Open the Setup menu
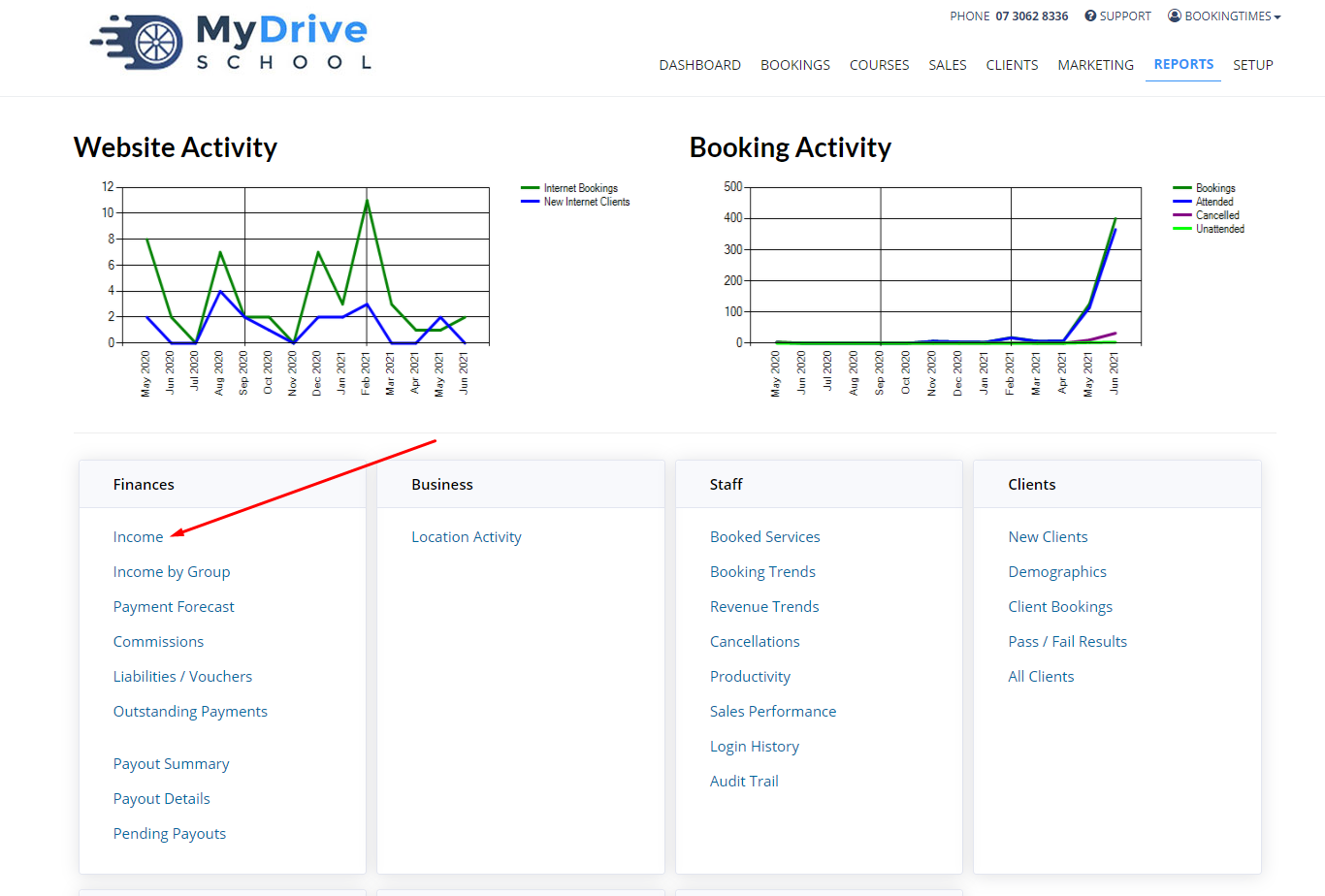The width and height of the screenshot is (1325, 896). pyautogui.click(x=1252, y=65)
